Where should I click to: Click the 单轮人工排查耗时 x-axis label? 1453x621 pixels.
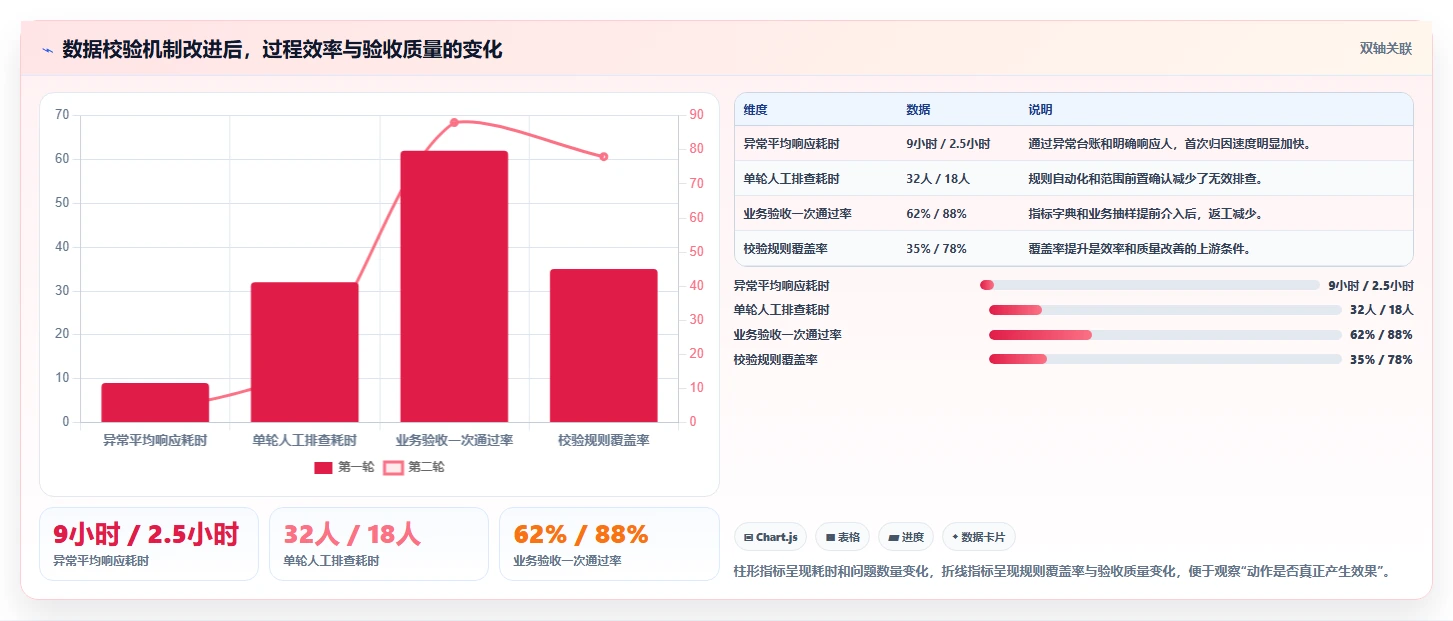(x=304, y=440)
